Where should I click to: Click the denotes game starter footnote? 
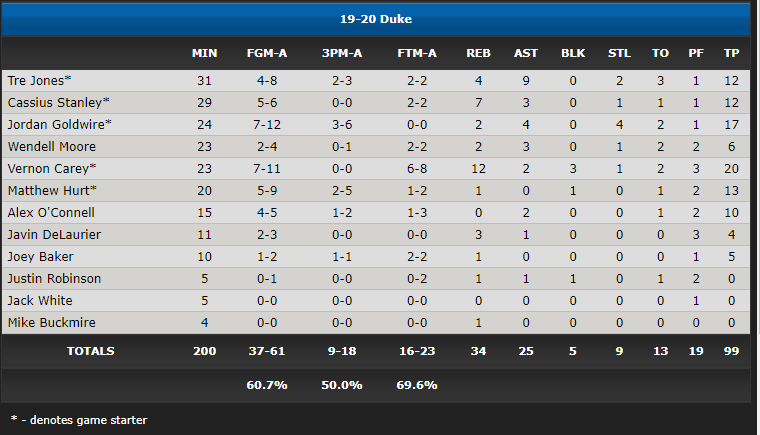[79, 420]
